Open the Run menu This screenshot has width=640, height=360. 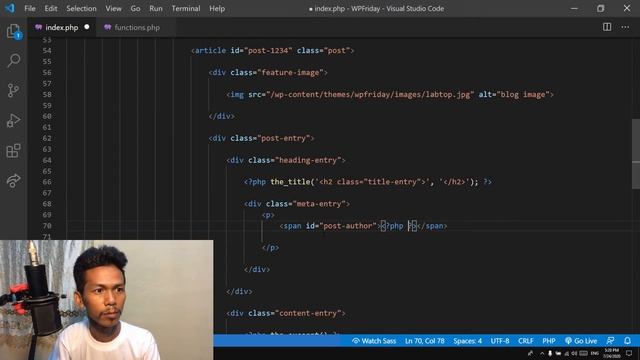click(x=156, y=8)
